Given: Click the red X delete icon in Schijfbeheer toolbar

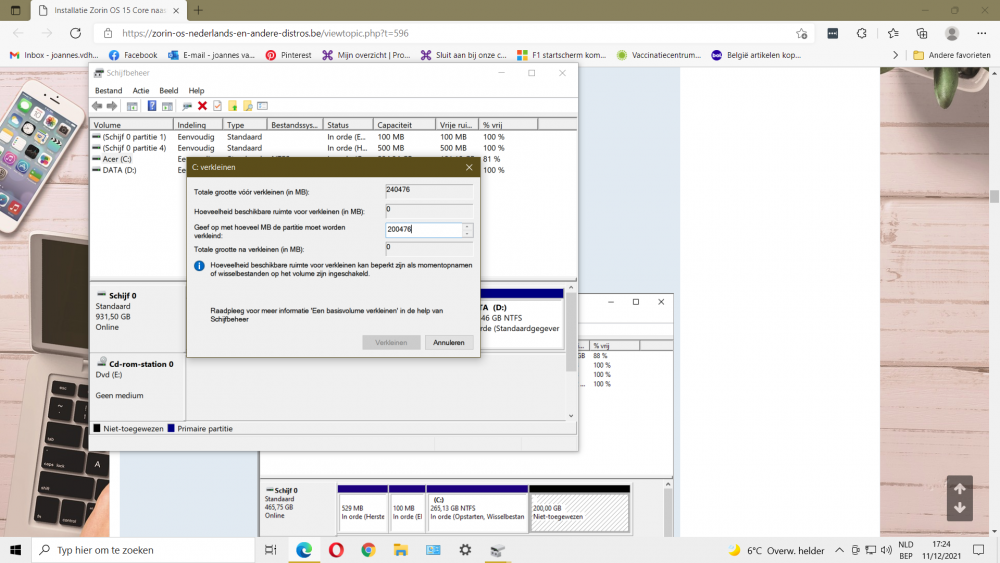Looking at the screenshot, I should [202, 106].
